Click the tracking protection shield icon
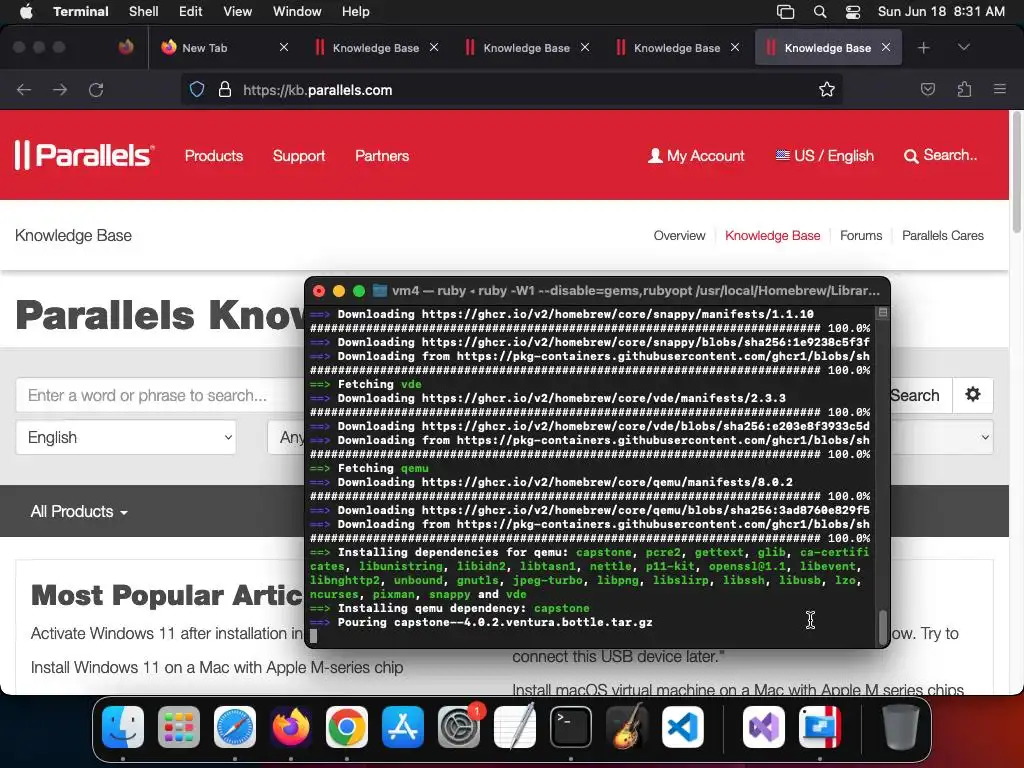Screen dimensions: 1024x768 pyautogui.click(x=197, y=89)
